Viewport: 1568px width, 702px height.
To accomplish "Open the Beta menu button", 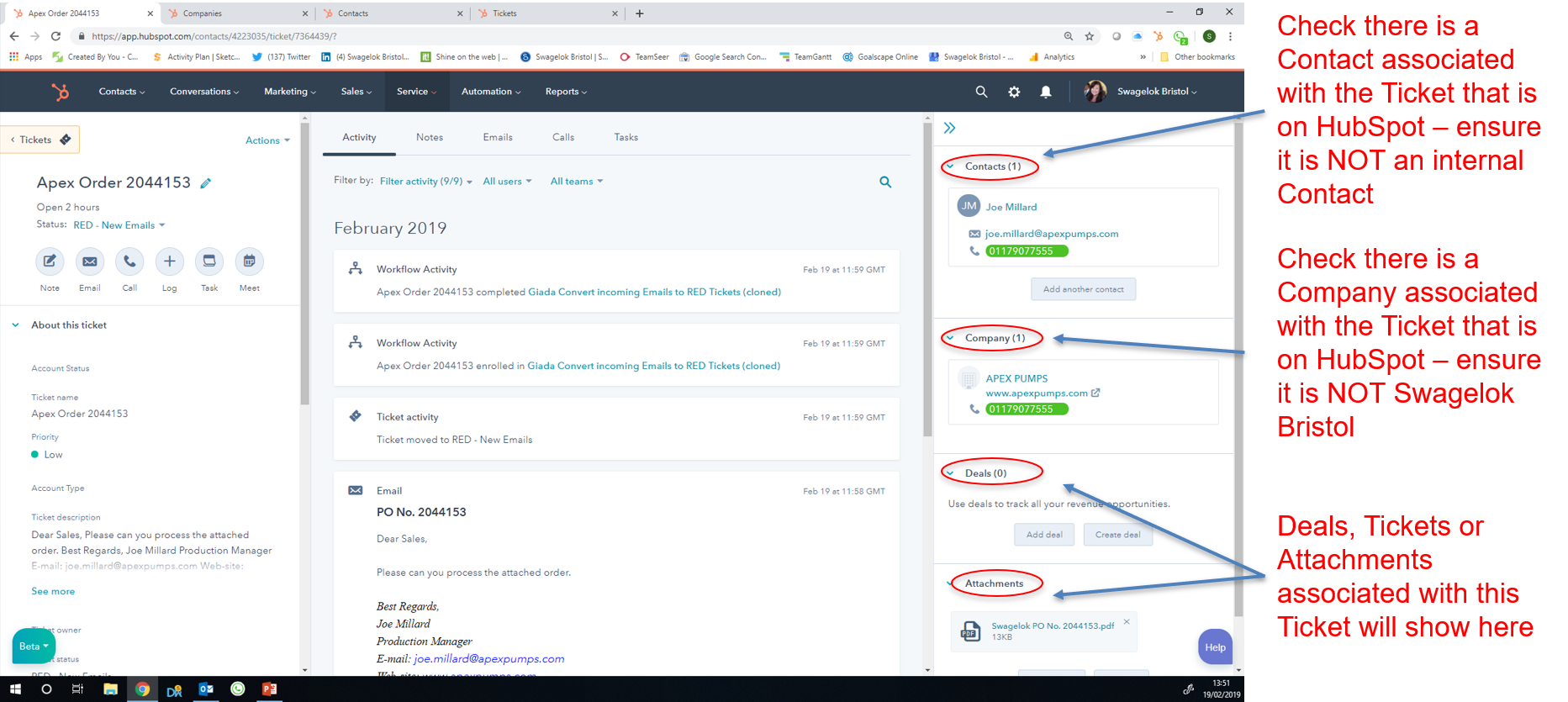I will coord(34,647).
